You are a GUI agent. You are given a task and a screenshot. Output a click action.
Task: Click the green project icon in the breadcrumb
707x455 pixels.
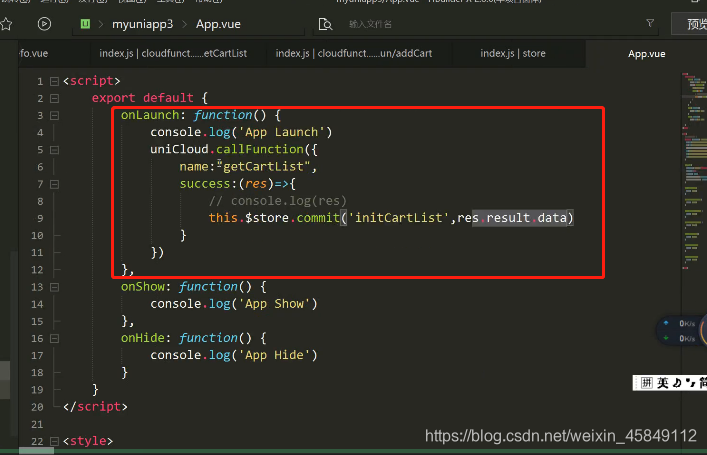[x=85, y=23]
